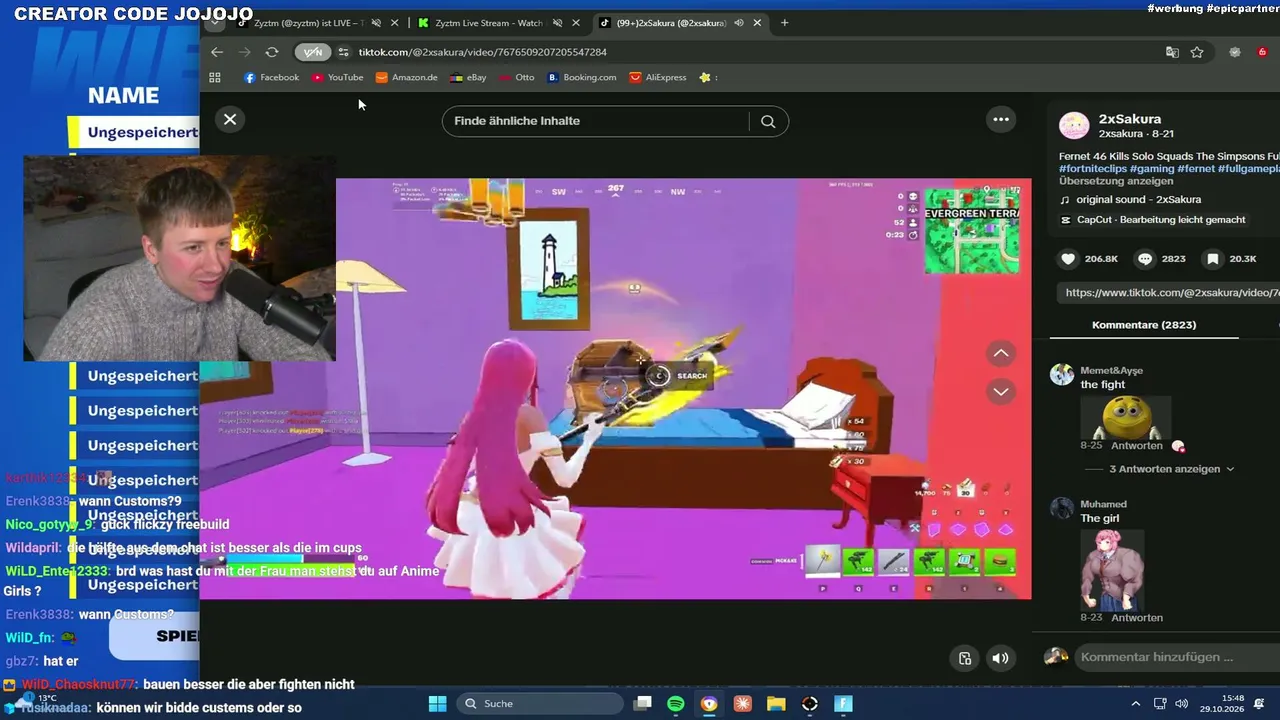Reload the page in the browser

click(x=271, y=52)
